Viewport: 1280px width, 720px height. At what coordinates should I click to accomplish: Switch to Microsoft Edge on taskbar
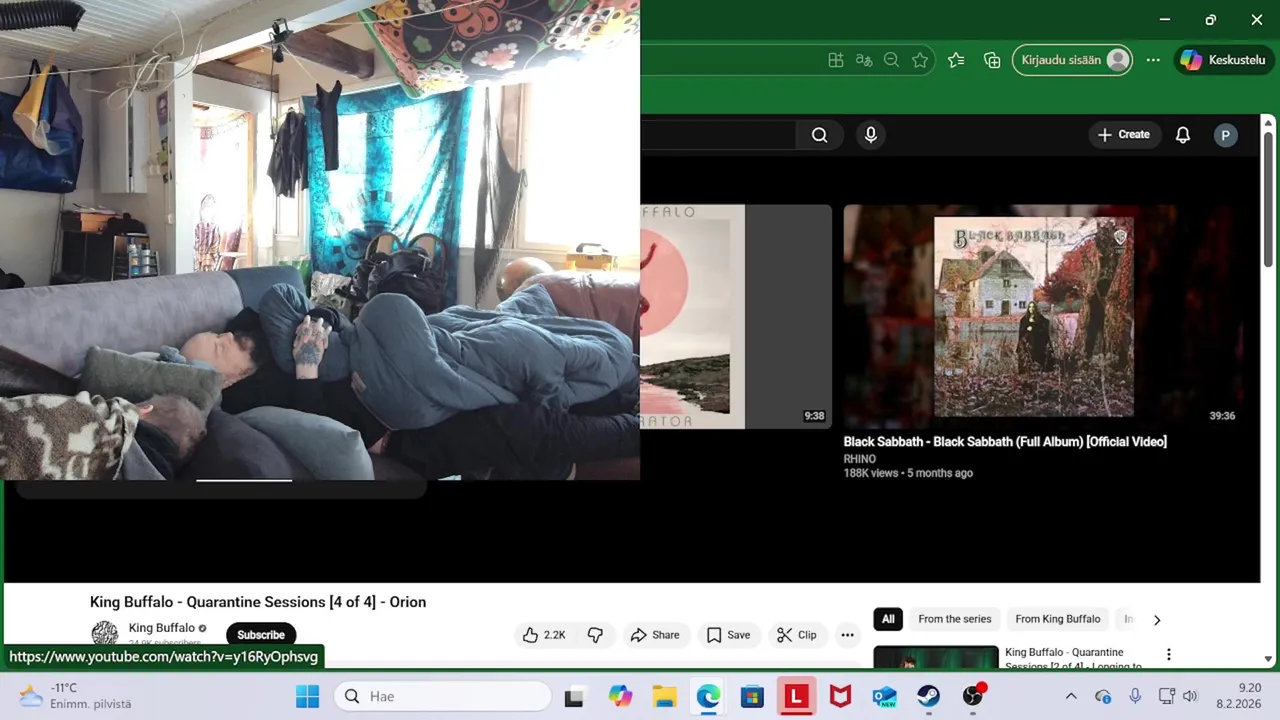click(x=708, y=696)
